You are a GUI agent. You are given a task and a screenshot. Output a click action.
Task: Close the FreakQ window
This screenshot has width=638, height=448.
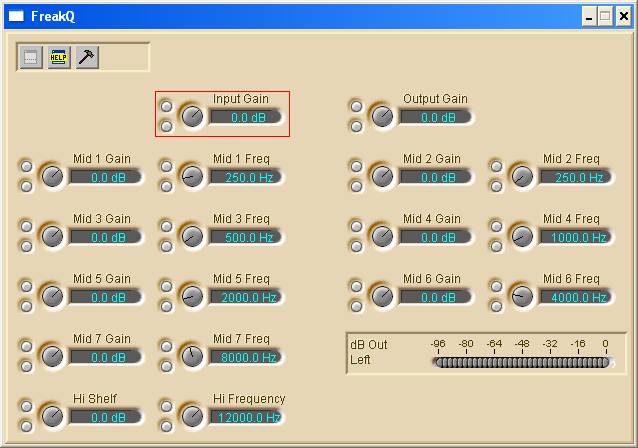pyautogui.click(x=623, y=17)
